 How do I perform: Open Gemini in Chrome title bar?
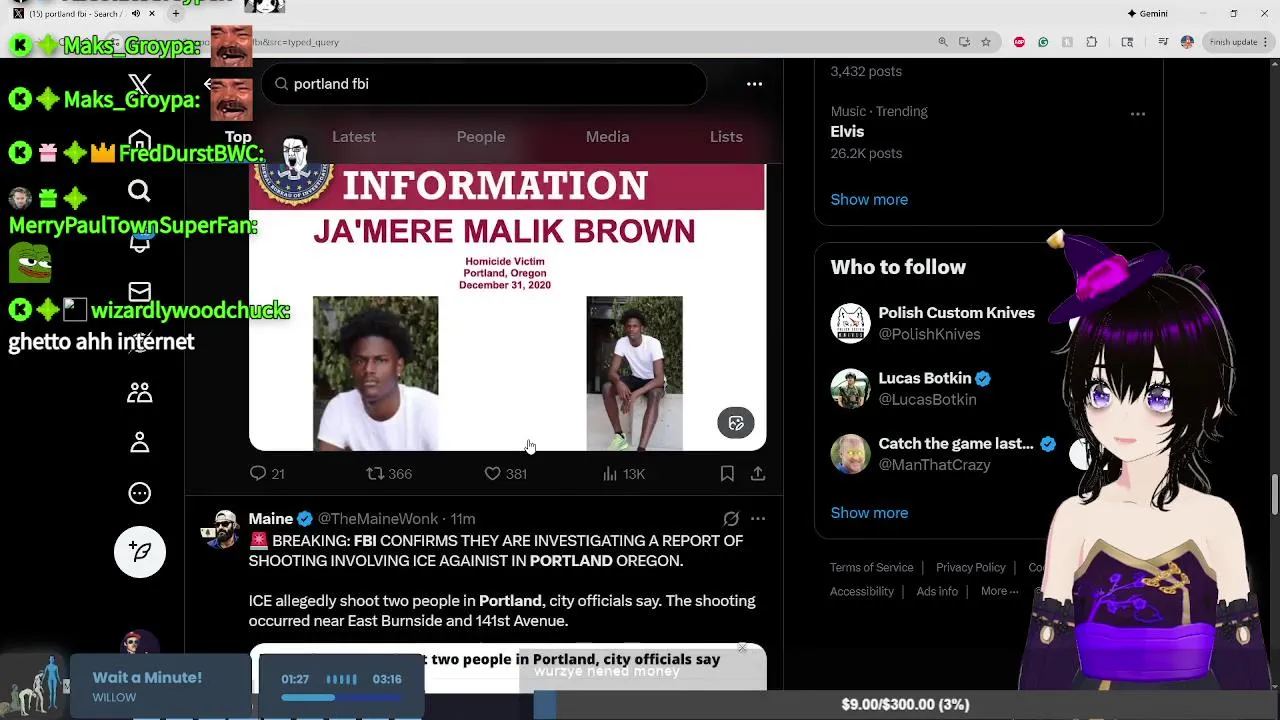1147,14
